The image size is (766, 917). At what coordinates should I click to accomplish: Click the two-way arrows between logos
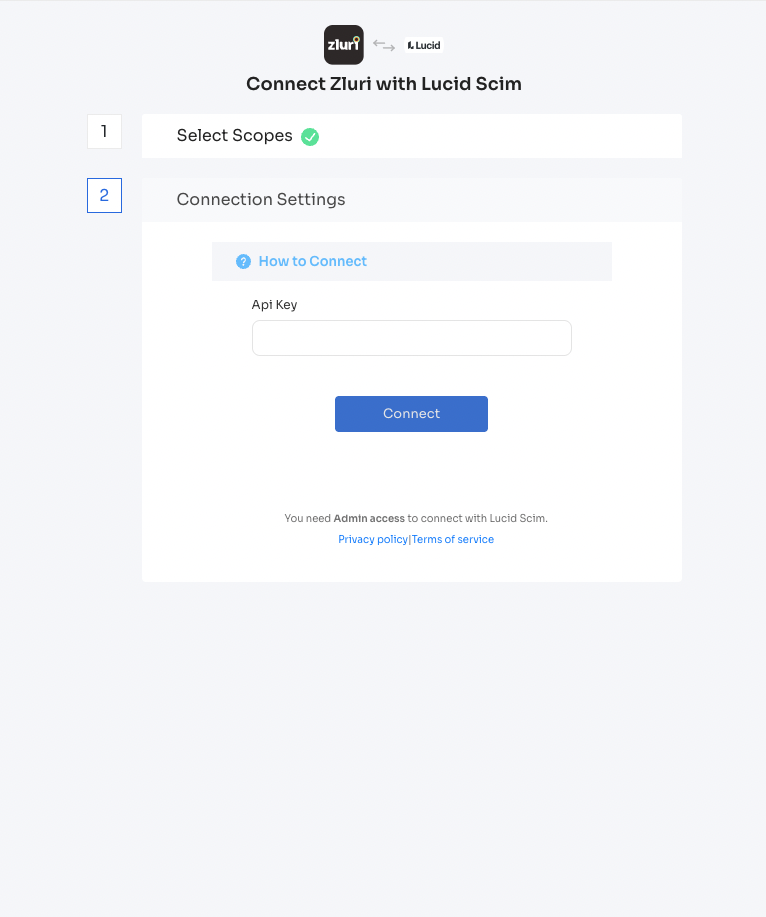384,45
